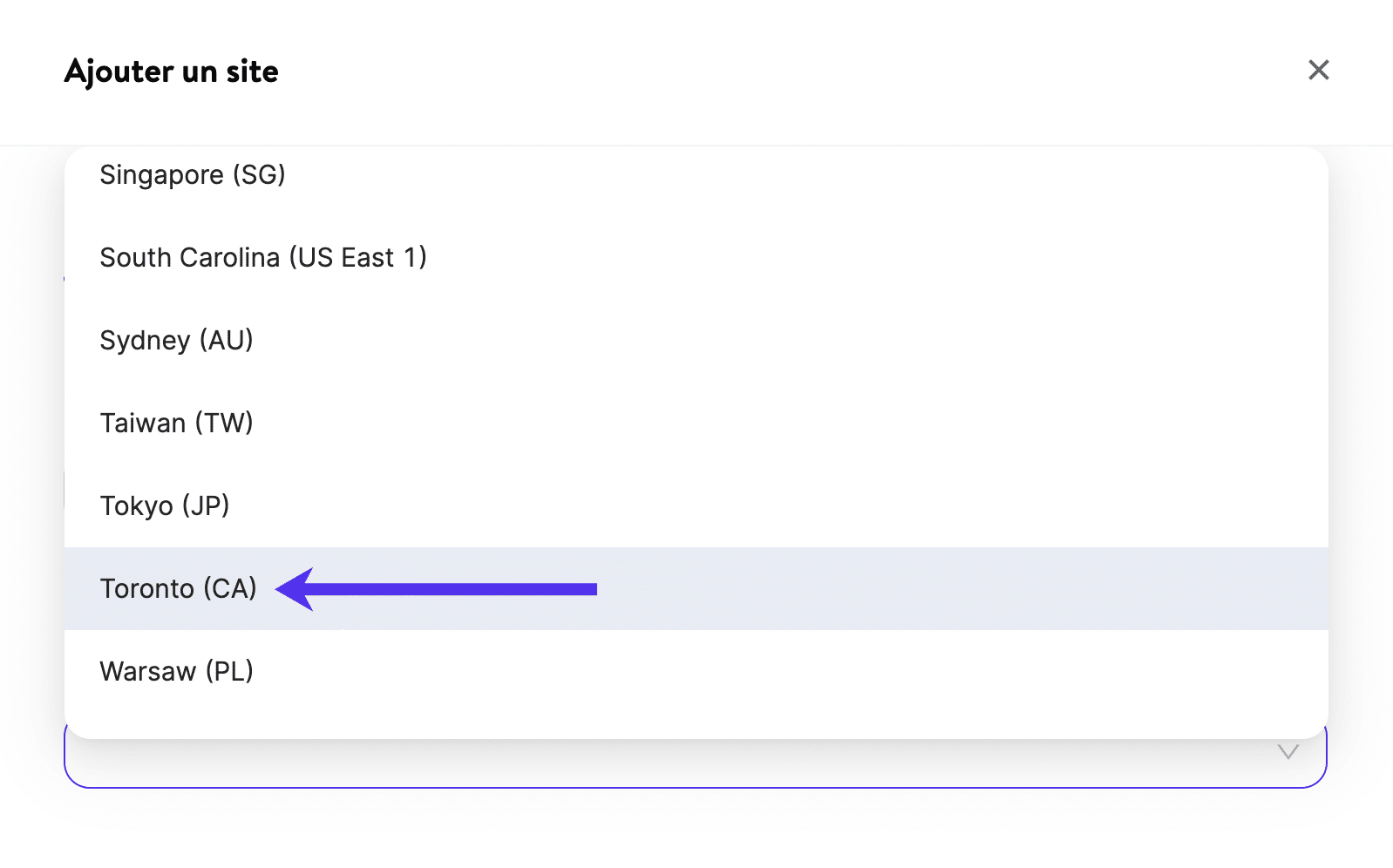
Task: Choose the Japan data center entry
Action: (x=165, y=506)
